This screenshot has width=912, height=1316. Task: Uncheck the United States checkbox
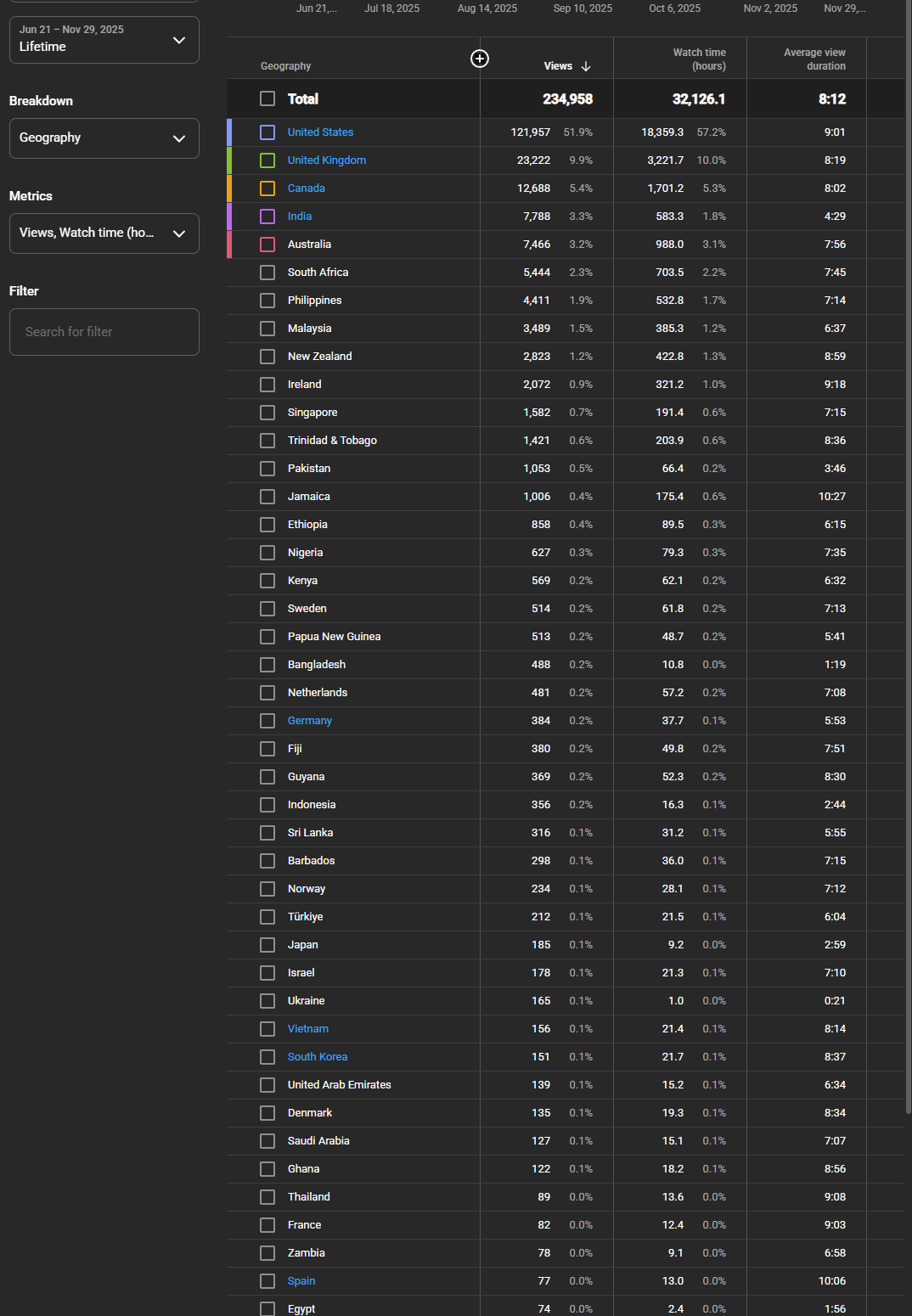tap(267, 132)
